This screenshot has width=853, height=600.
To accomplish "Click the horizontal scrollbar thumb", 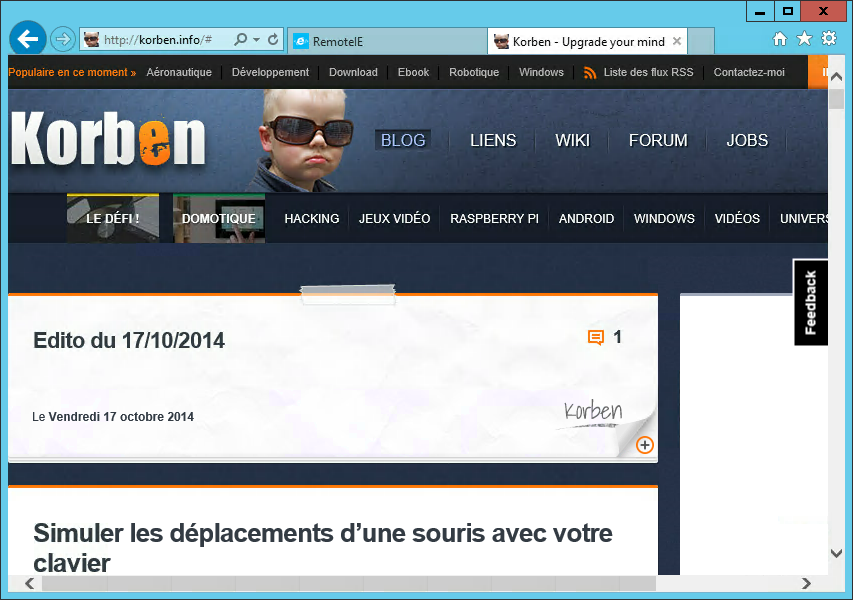I will click(349, 584).
